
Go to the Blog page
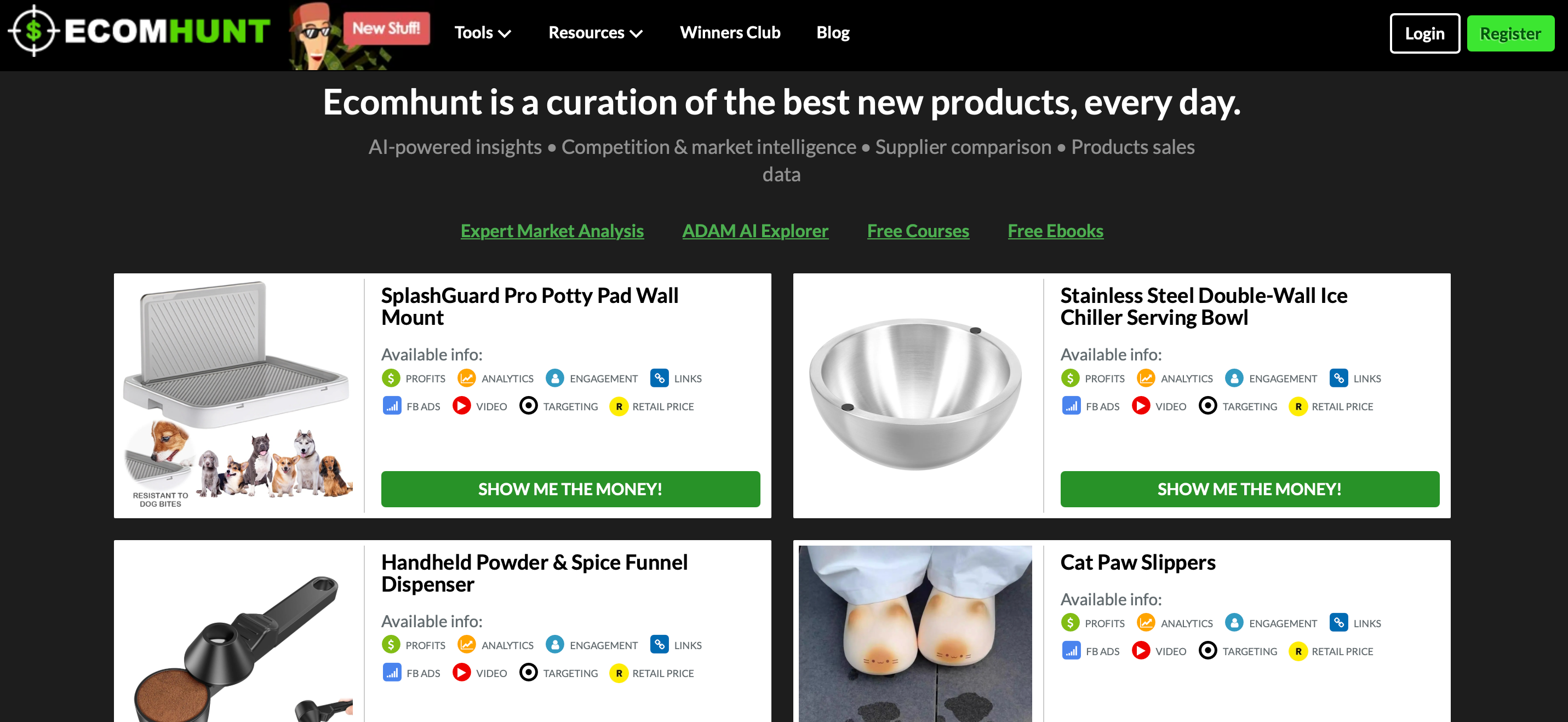832,33
